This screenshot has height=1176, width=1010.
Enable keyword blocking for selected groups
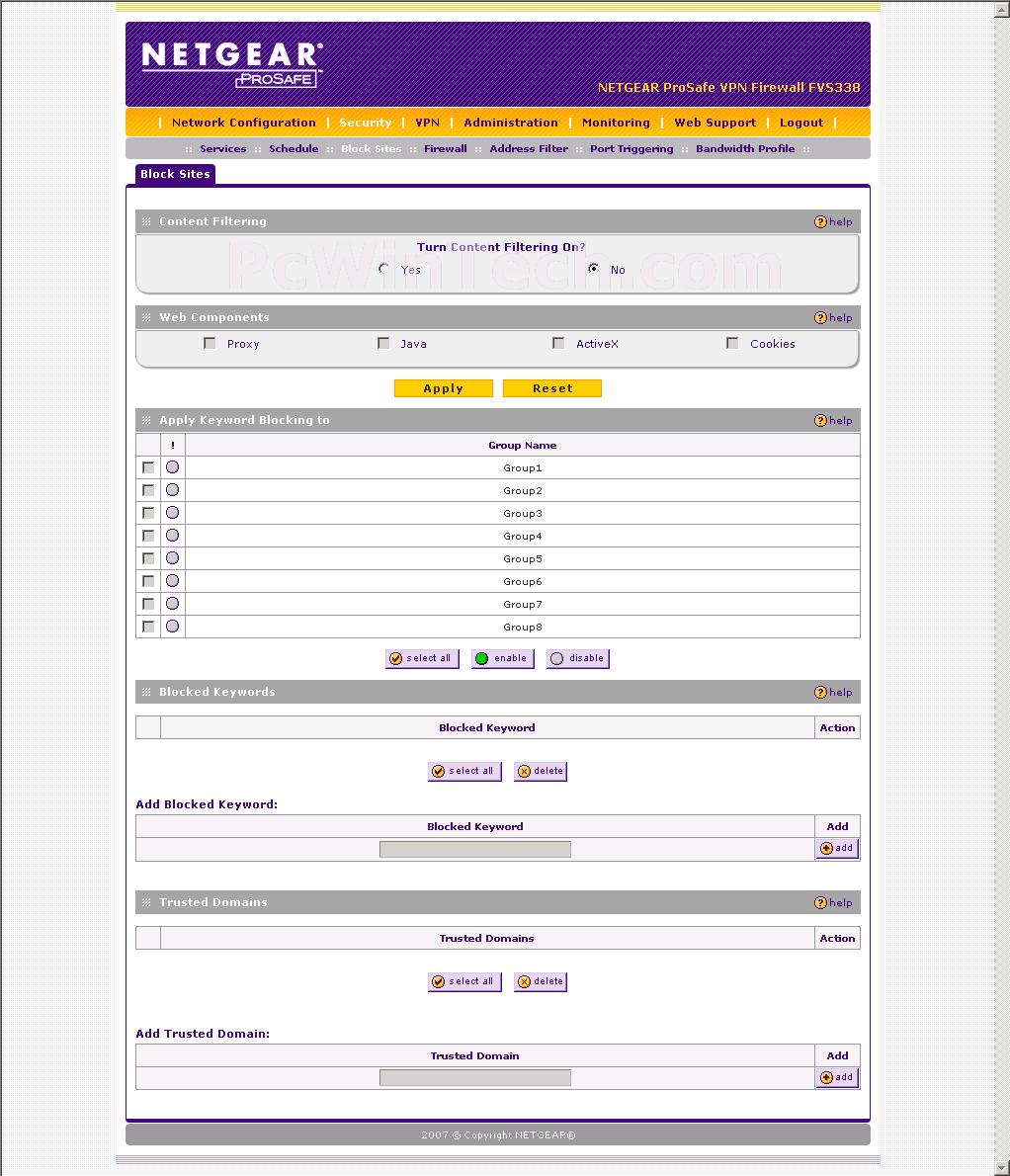pyautogui.click(x=502, y=658)
